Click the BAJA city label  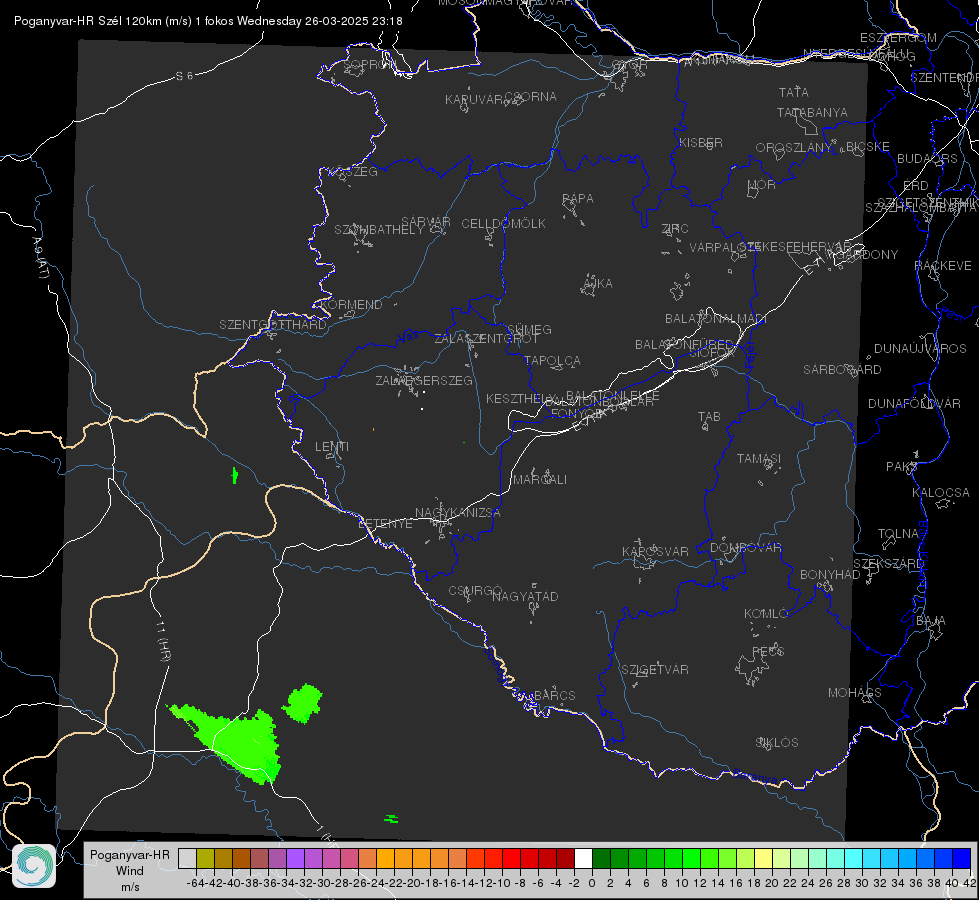pos(931,620)
